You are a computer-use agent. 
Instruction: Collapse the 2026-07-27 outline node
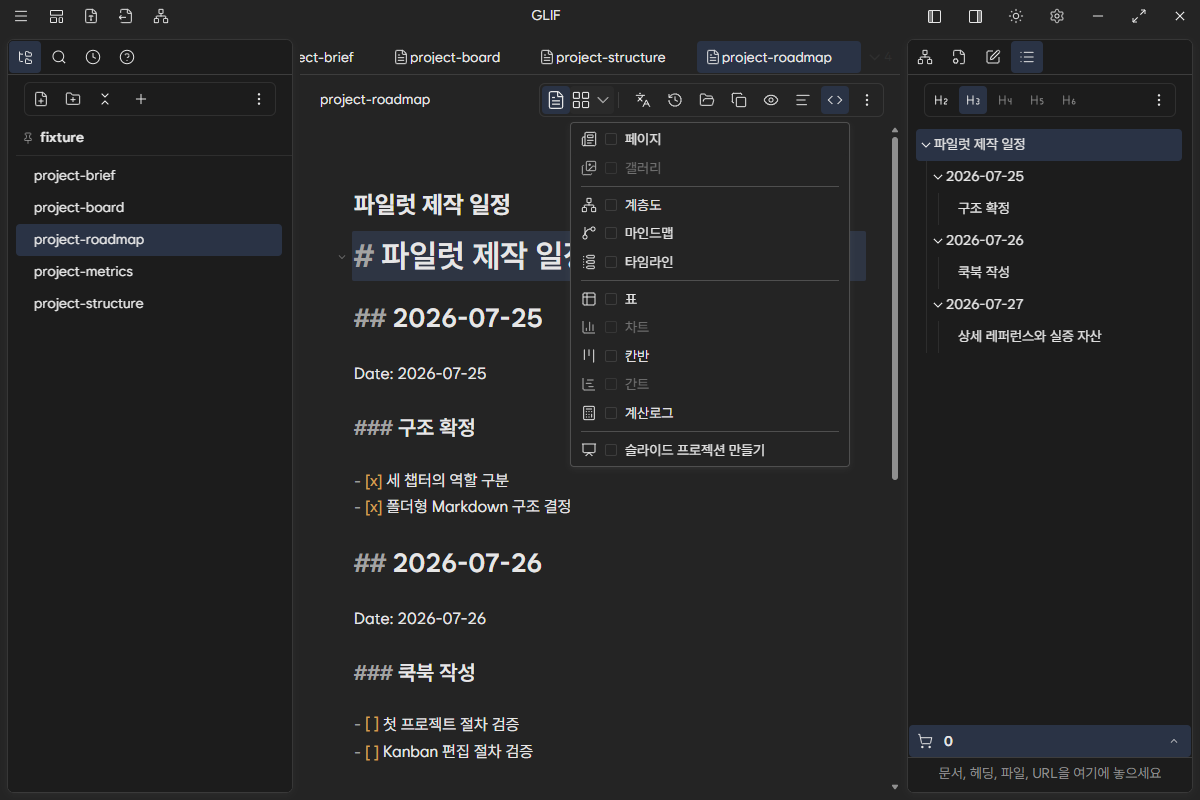click(x=937, y=304)
